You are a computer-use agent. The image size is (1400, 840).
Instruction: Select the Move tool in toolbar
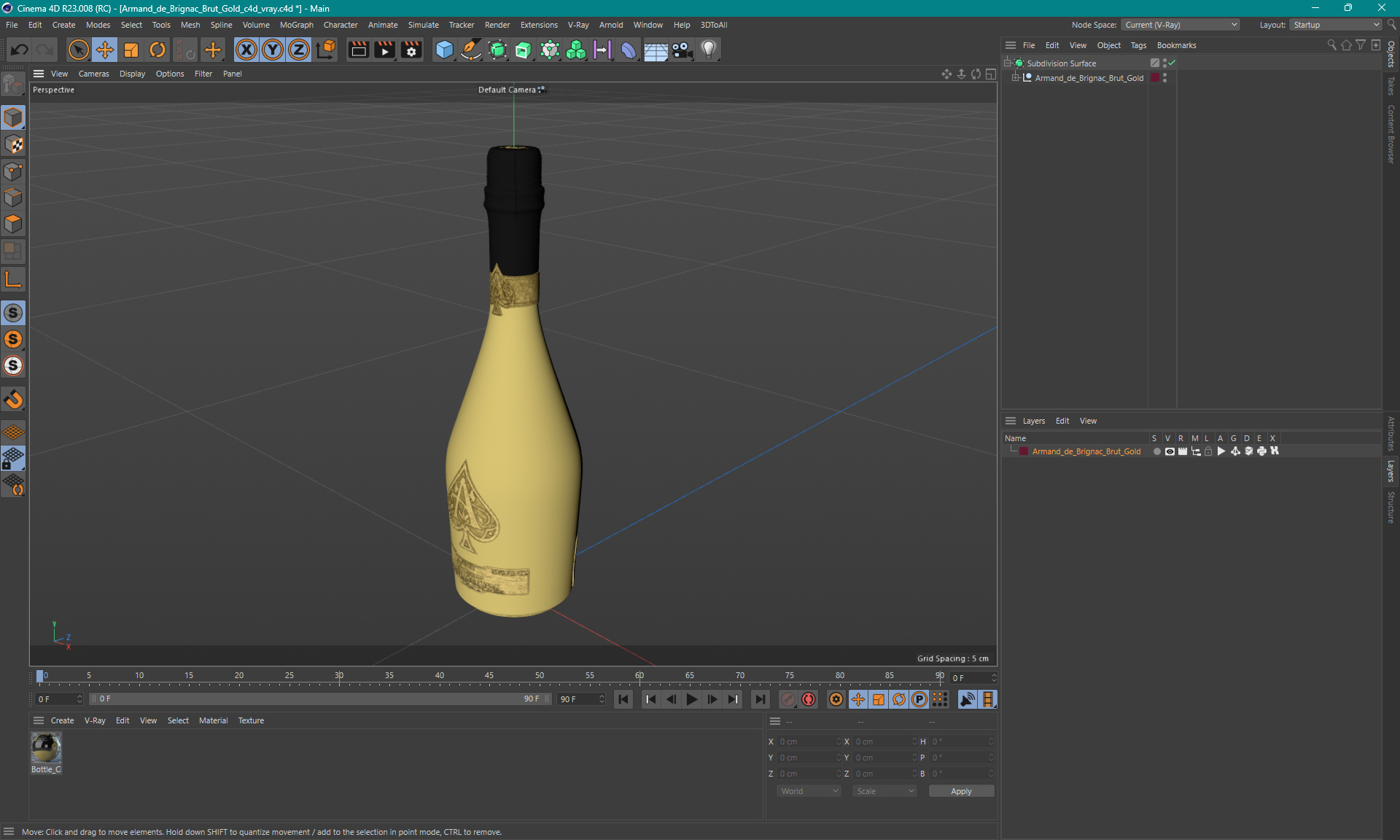[105, 50]
